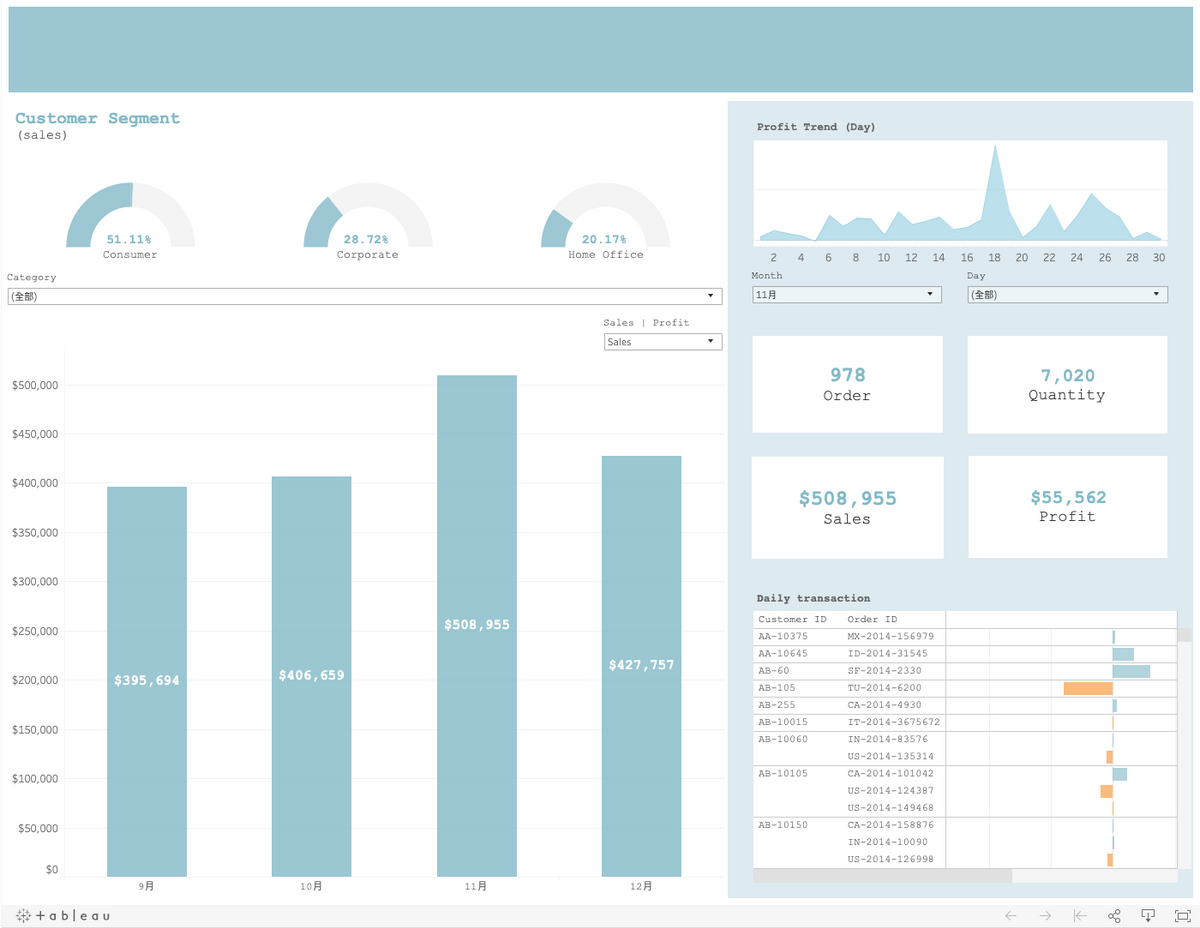Click the Daily transaction horizontal scrollbar
The width and height of the screenshot is (1200, 928).
[880, 876]
